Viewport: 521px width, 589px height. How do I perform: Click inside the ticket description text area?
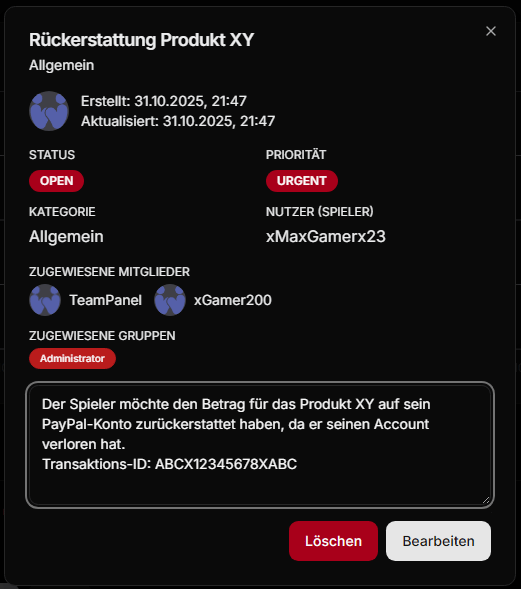click(x=260, y=445)
